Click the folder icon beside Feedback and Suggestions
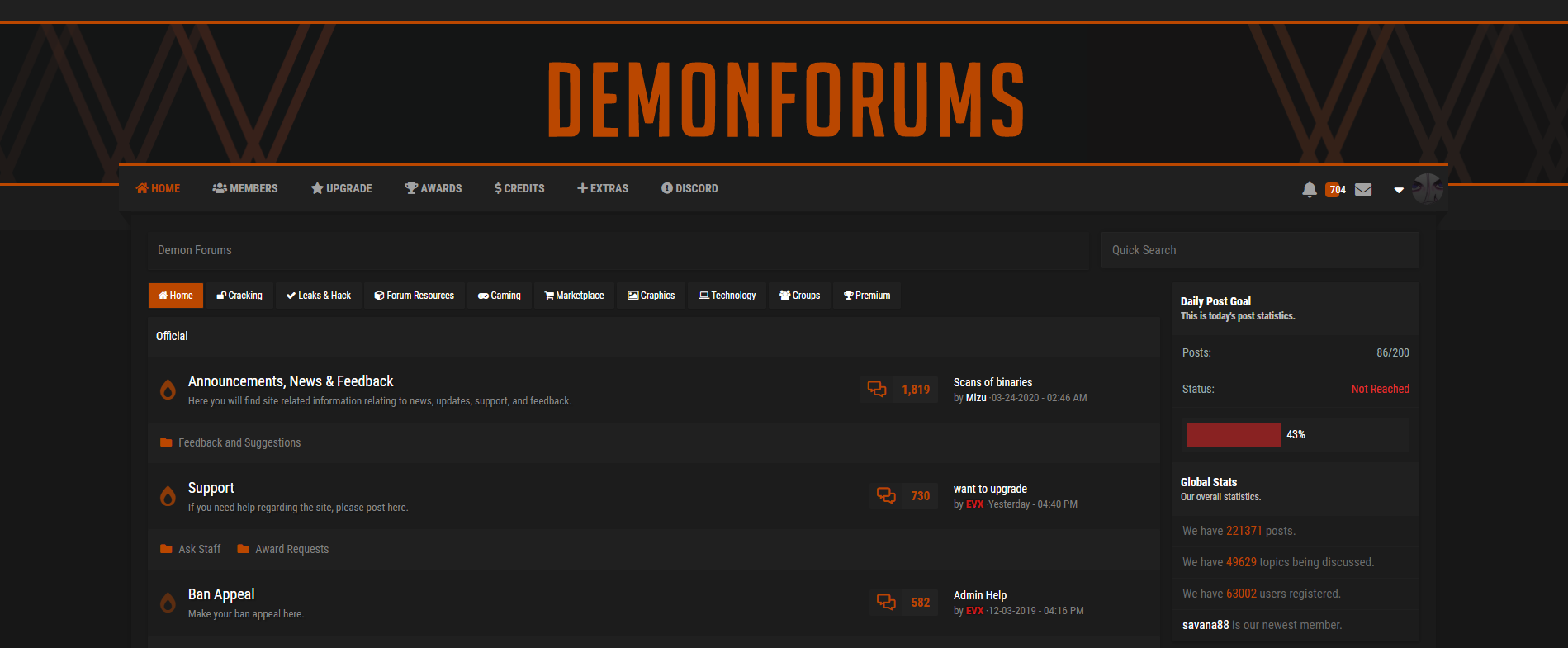The height and width of the screenshot is (648, 1568). point(166,442)
